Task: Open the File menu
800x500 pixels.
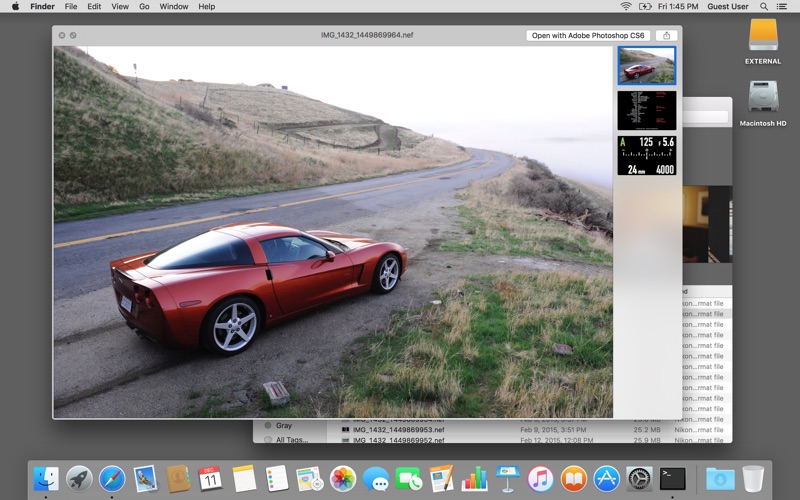Action: coord(71,6)
